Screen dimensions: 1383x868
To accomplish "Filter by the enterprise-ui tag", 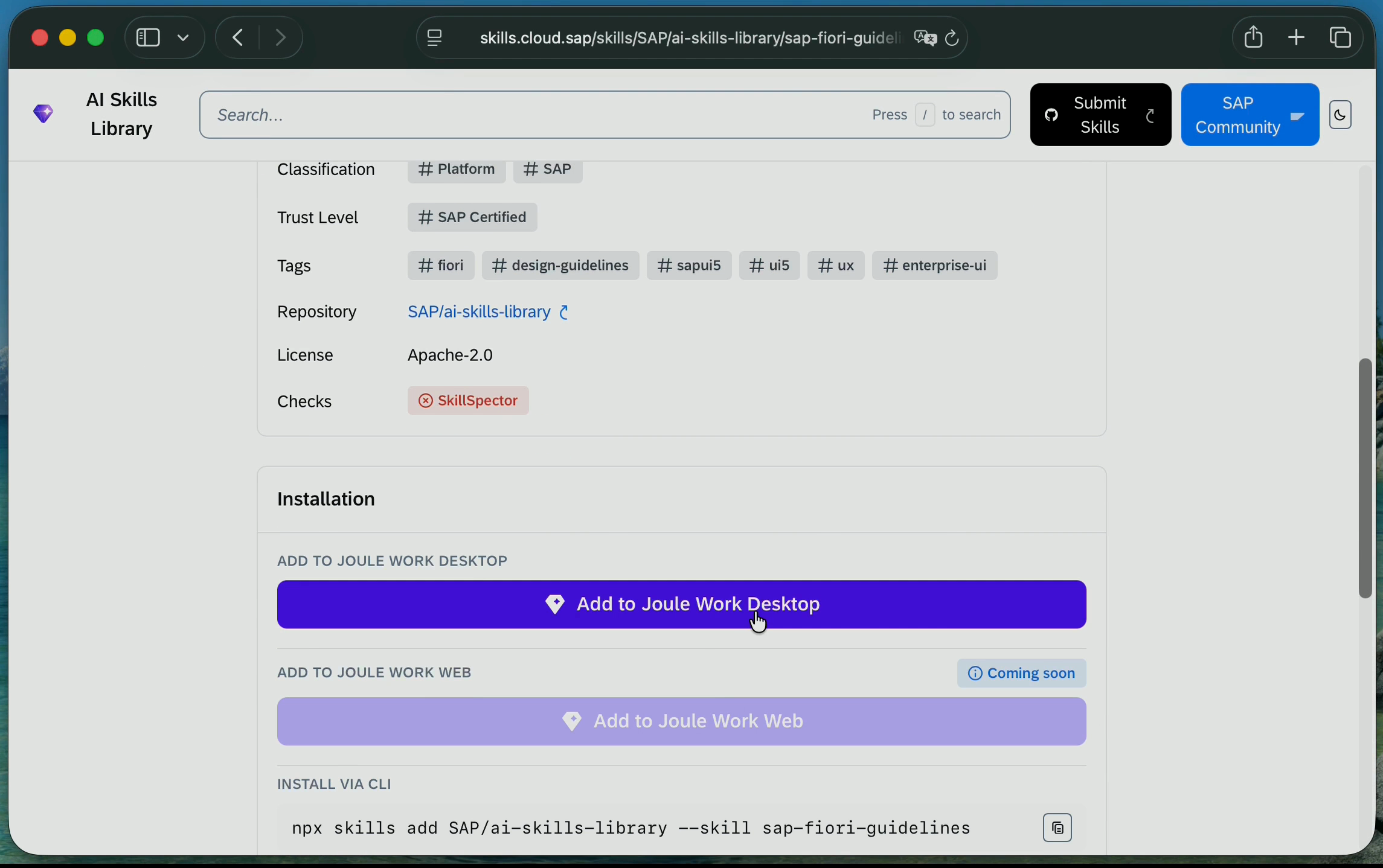I will pyautogui.click(x=934, y=266).
